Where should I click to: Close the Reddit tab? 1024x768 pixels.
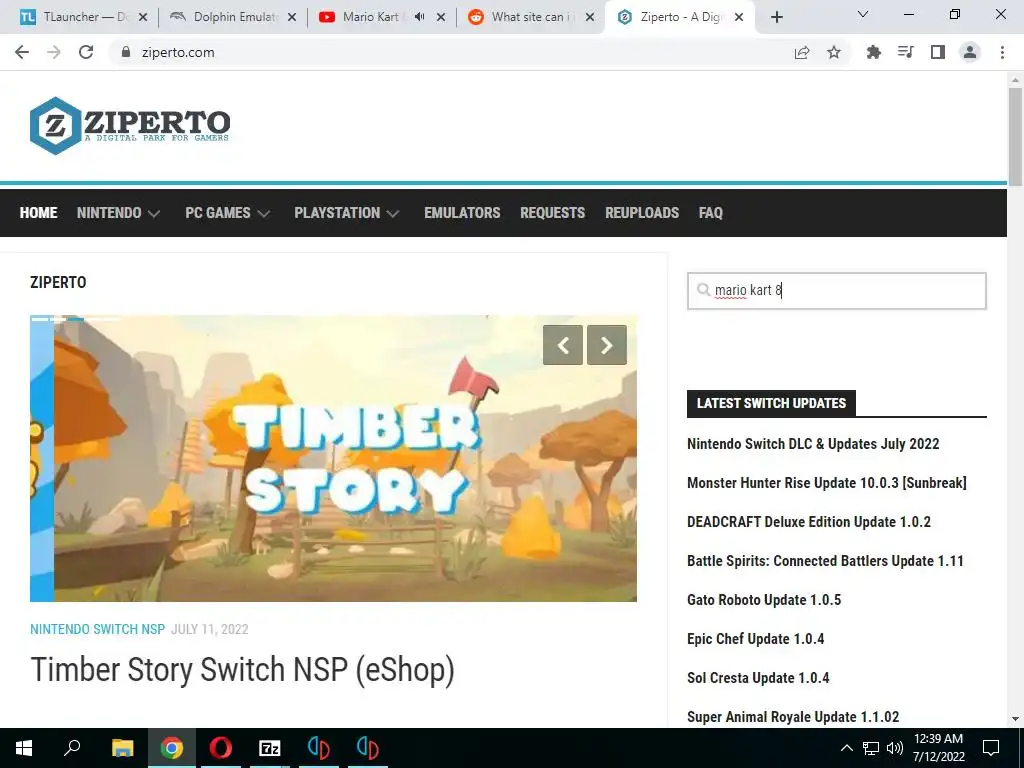(x=590, y=17)
